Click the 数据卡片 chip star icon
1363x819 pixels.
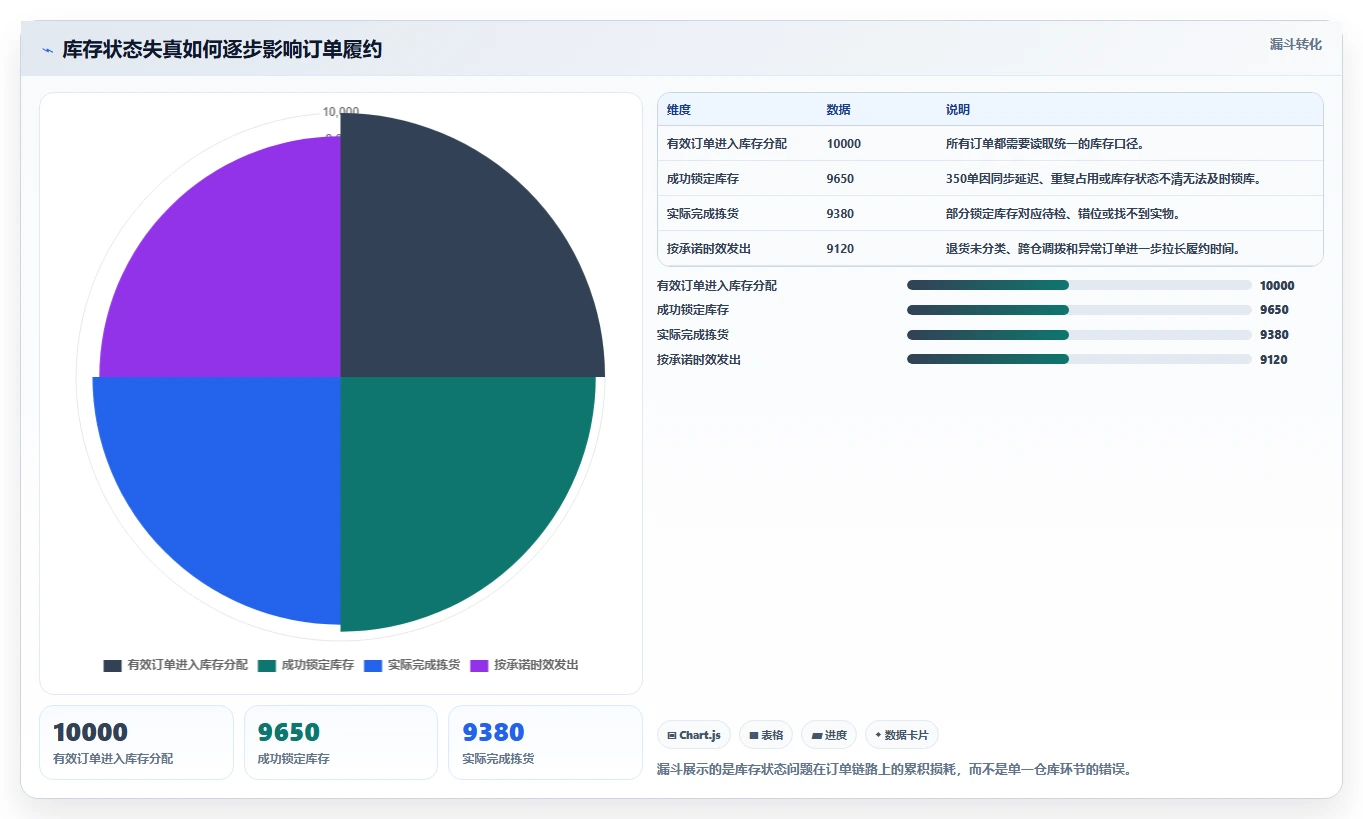[x=878, y=735]
